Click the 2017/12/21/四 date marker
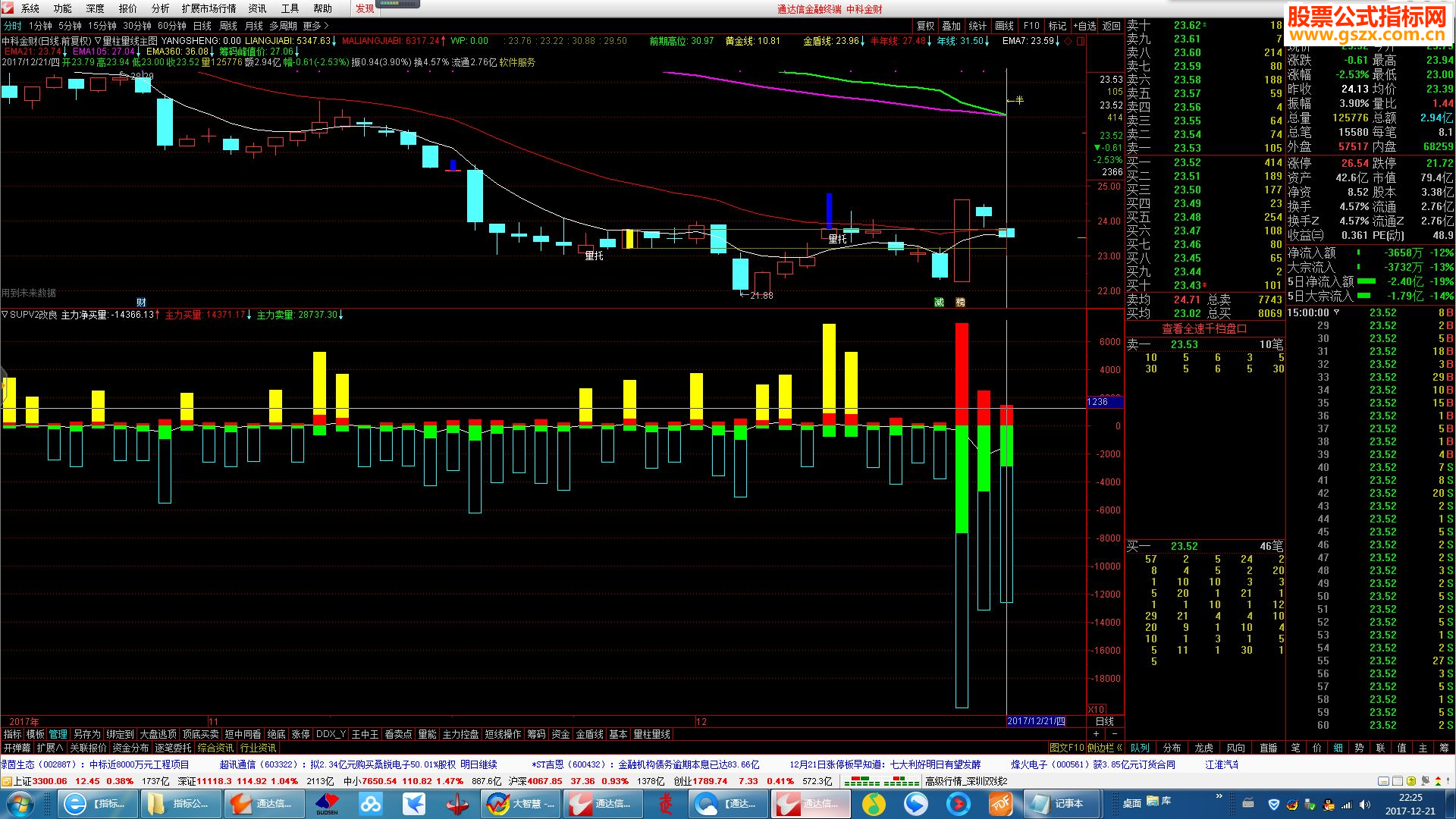This screenshot has height=819, width=1456. (x=1036, y=721)
